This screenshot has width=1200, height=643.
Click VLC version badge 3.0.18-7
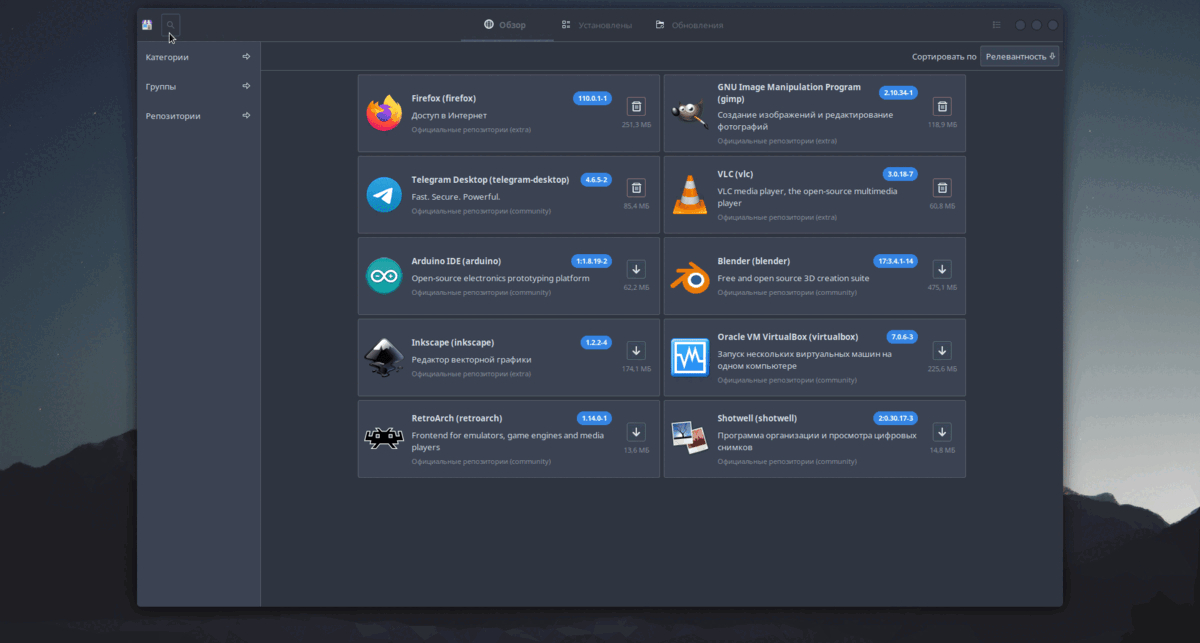[x=900, y=174]
